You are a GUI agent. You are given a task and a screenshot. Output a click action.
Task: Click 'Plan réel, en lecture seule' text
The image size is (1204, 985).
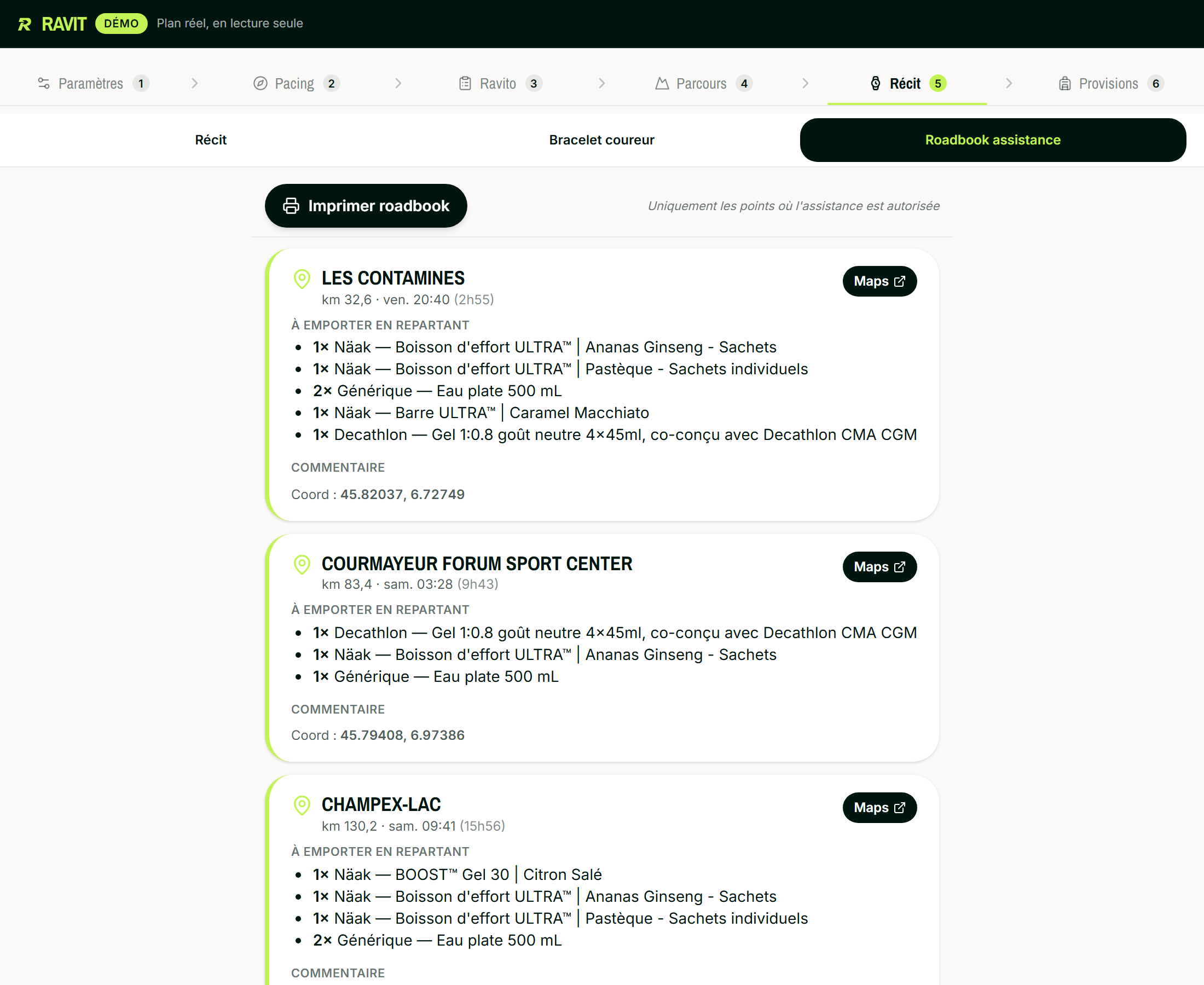point(230,24)
